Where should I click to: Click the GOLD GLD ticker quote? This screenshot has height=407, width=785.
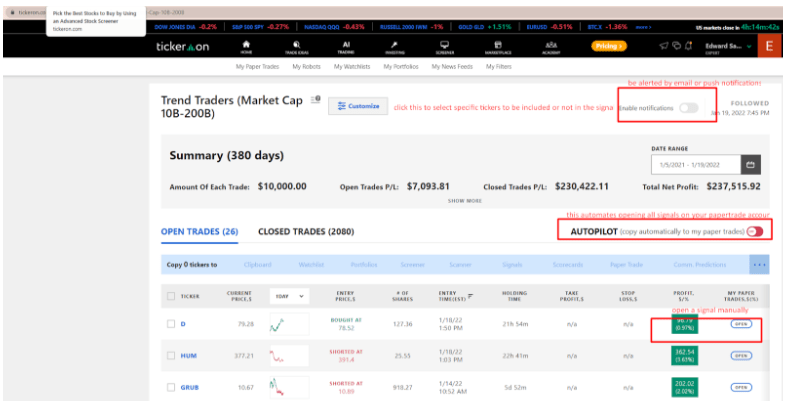click(x=485, y=27)
